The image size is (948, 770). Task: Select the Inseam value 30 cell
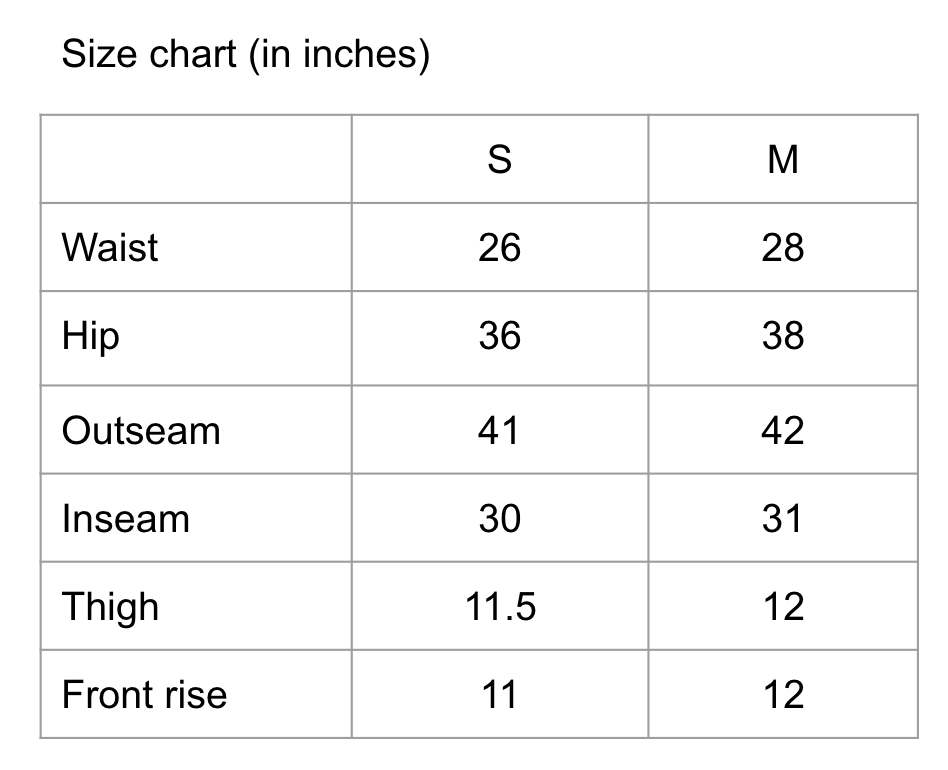pos(499,518)
